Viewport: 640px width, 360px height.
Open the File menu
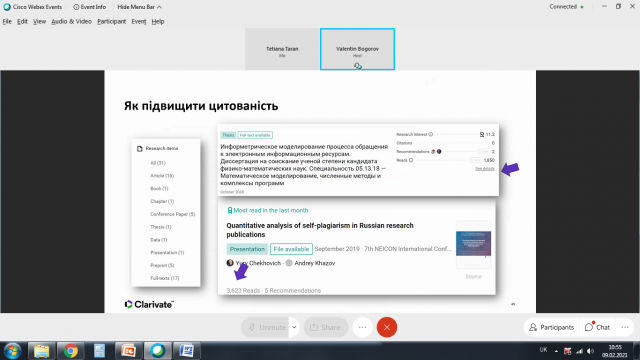(x=7, y=22)
